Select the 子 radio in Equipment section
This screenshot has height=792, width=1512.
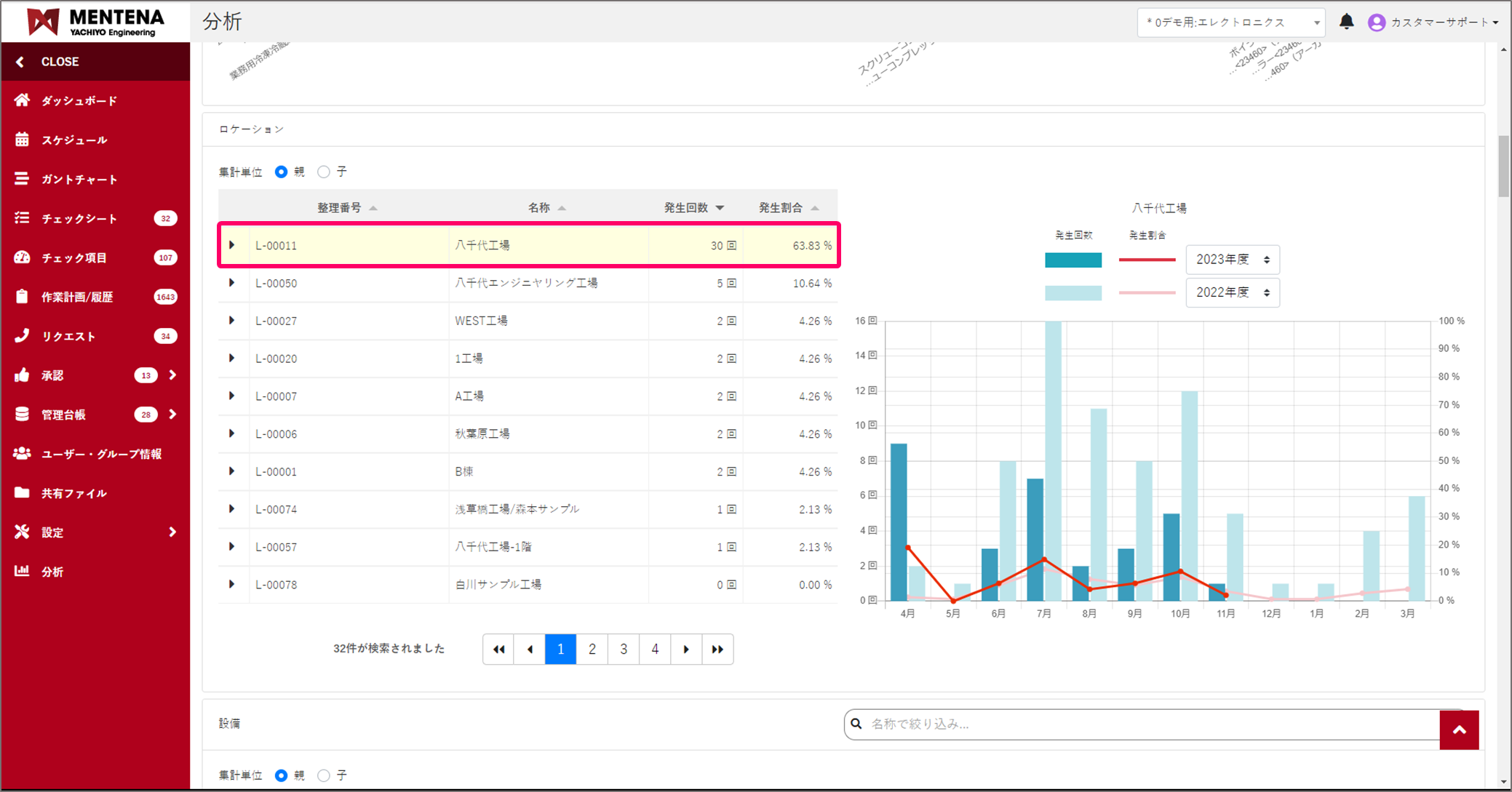[x=324, y=775]
